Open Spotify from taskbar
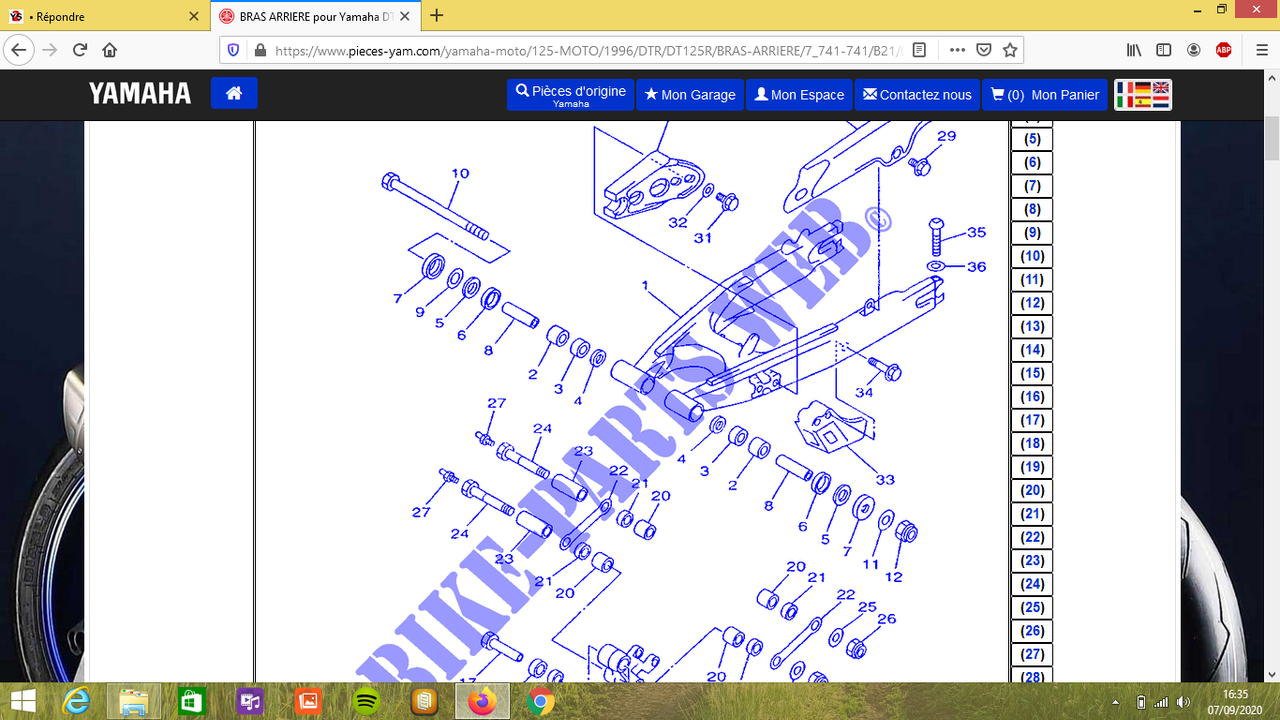The image size is (1280, 720). tap(366, 702)
